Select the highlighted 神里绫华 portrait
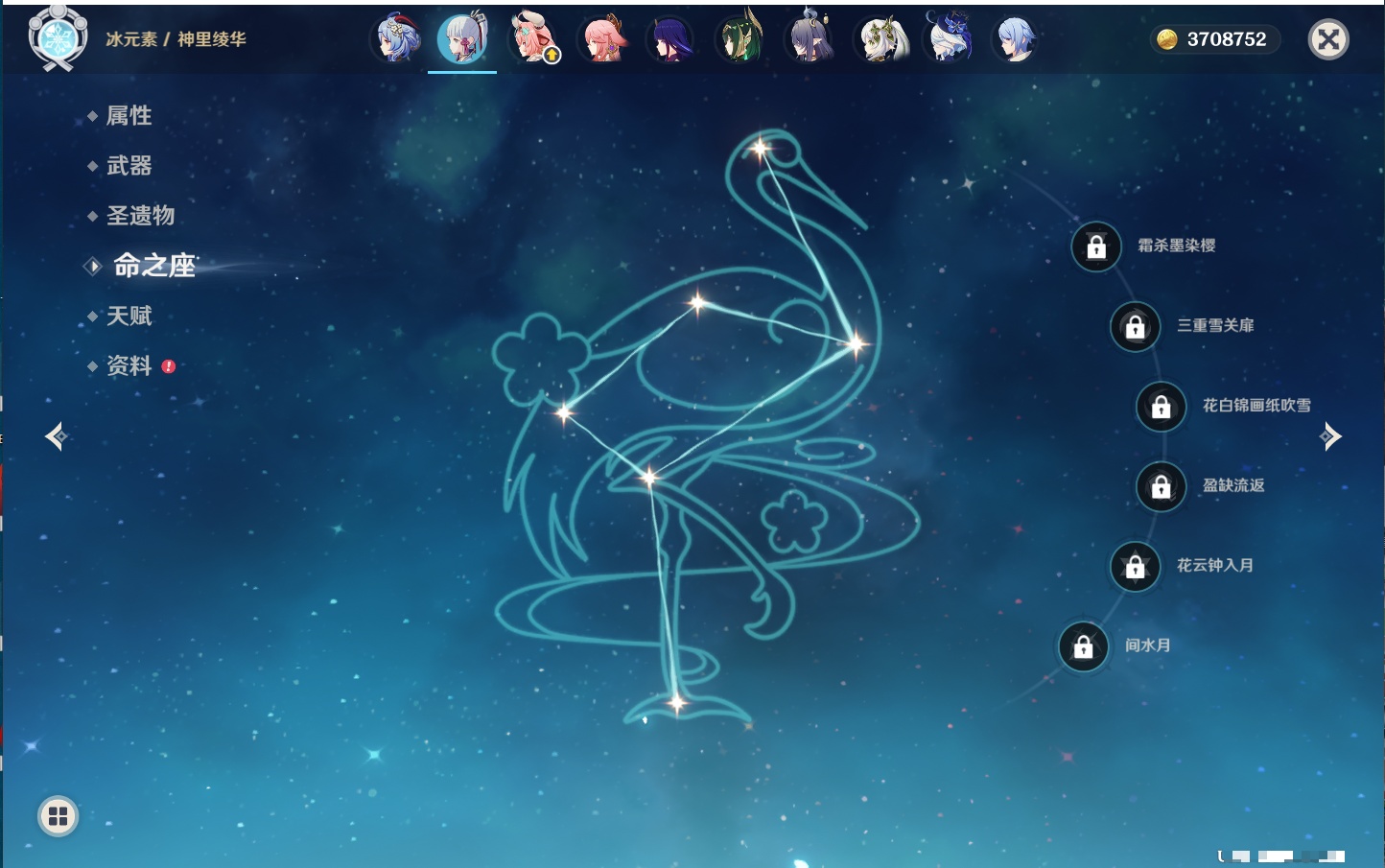 point(462,38)
